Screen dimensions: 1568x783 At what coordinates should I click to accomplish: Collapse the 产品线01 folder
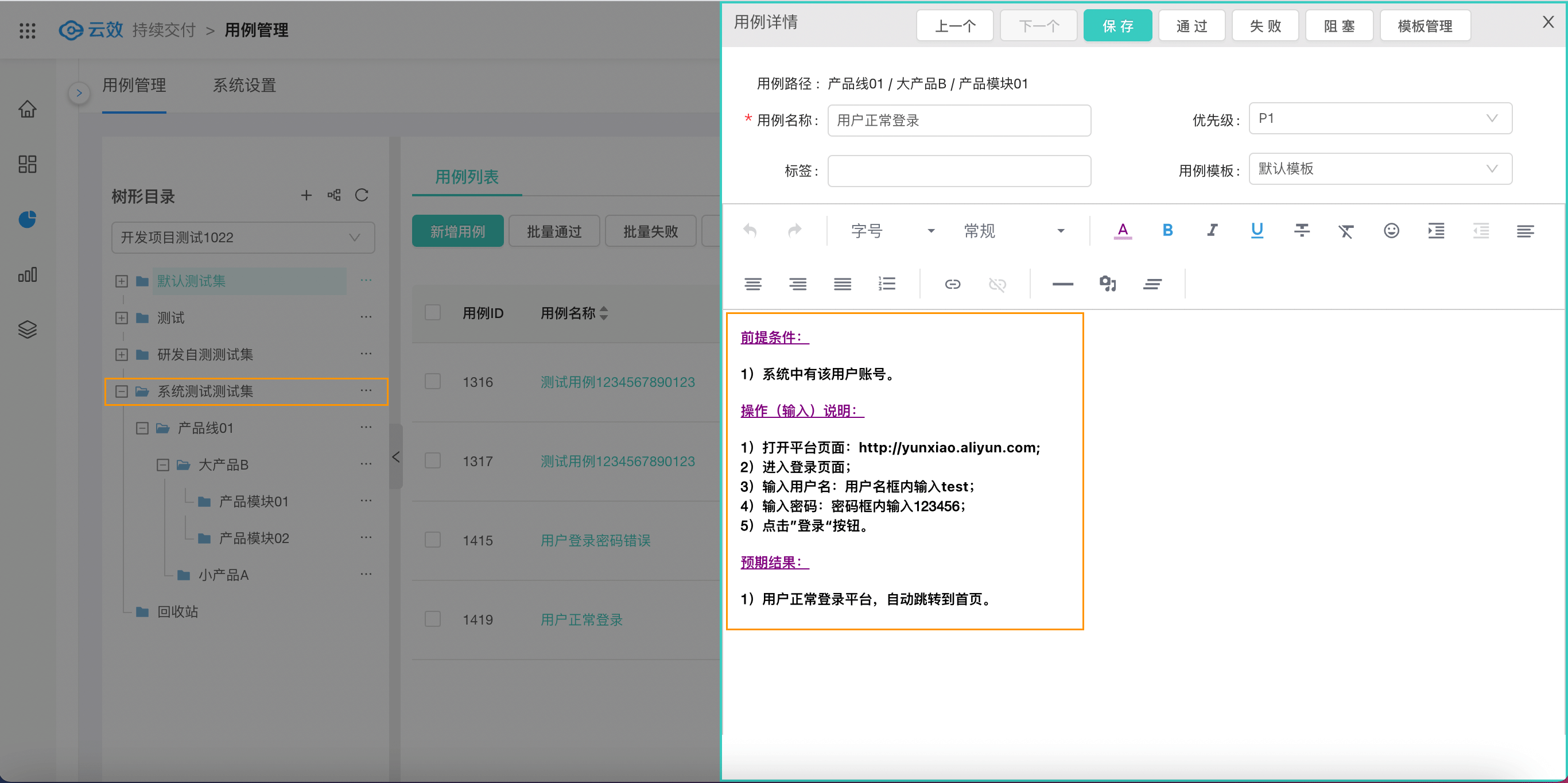(x=142, y=429)
